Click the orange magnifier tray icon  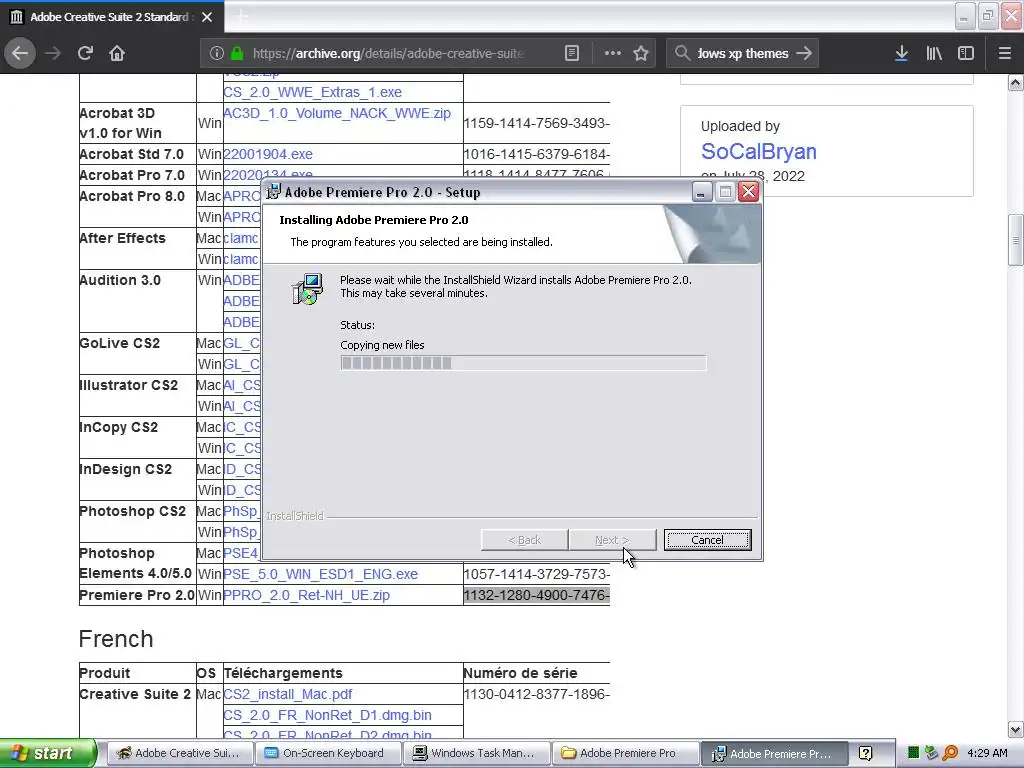[950, 753]
